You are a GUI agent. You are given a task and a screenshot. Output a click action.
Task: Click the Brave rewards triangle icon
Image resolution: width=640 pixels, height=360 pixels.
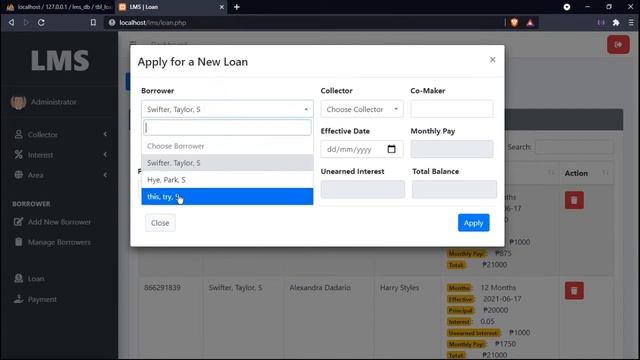pos(530,23)
